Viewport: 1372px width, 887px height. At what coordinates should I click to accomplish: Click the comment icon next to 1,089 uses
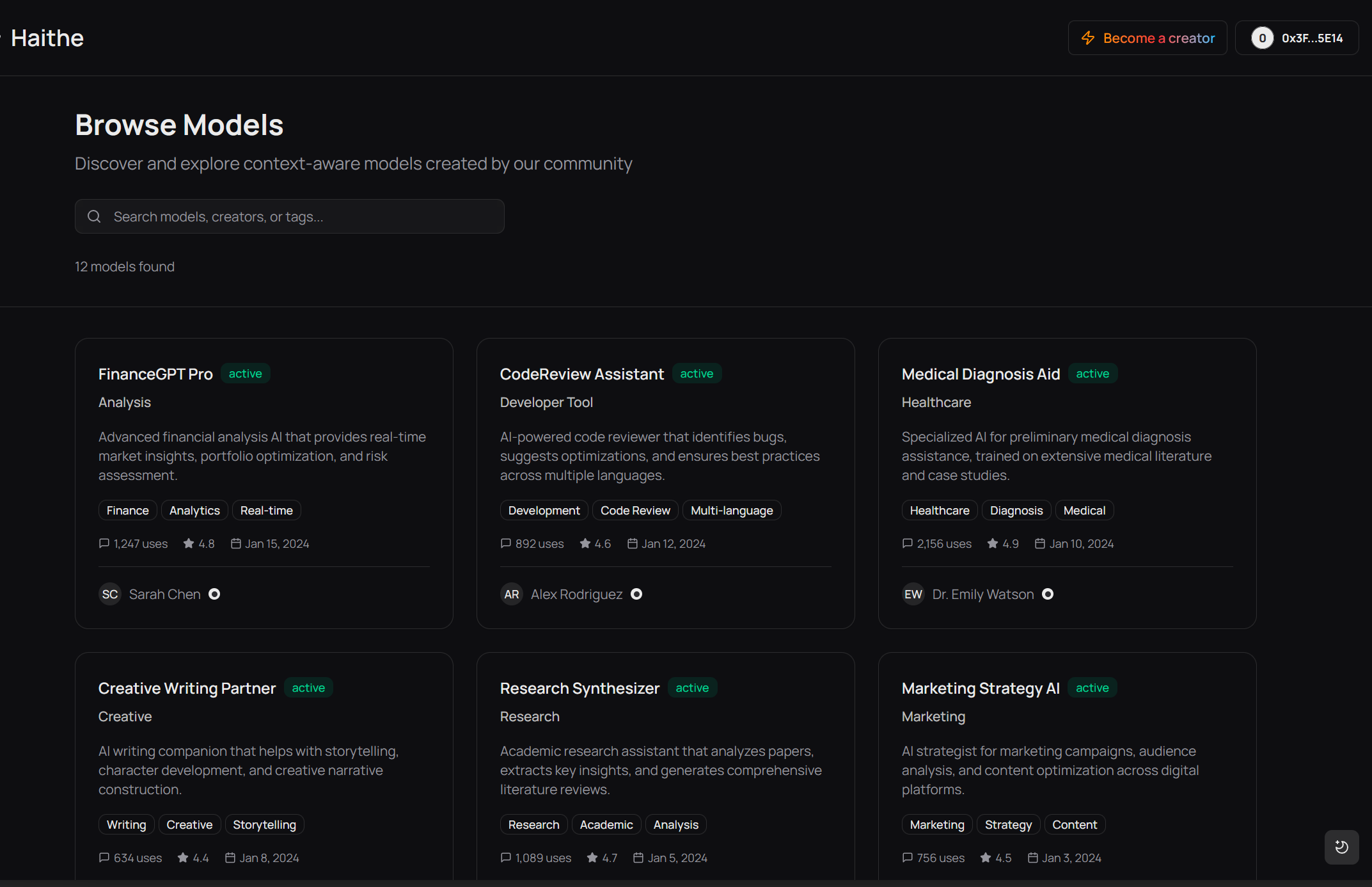(x=506, y=858)
